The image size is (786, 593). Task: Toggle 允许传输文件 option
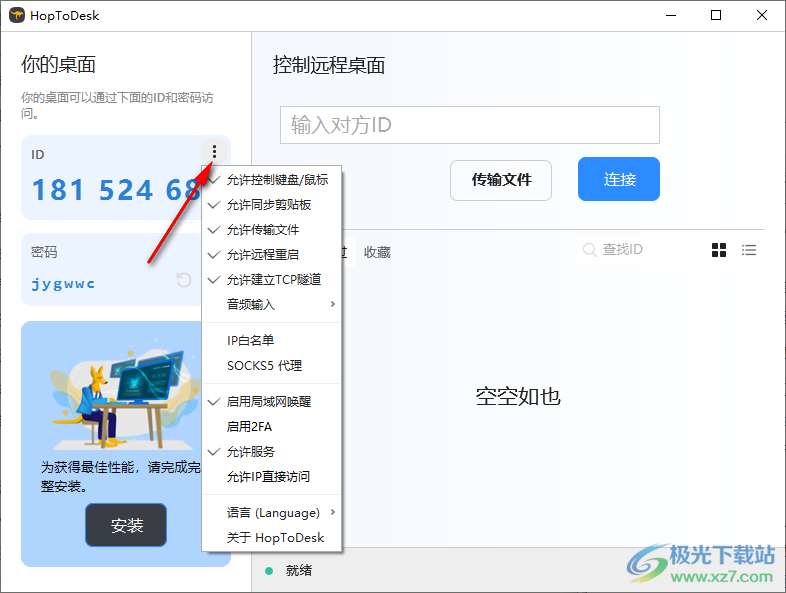point(272,230)
